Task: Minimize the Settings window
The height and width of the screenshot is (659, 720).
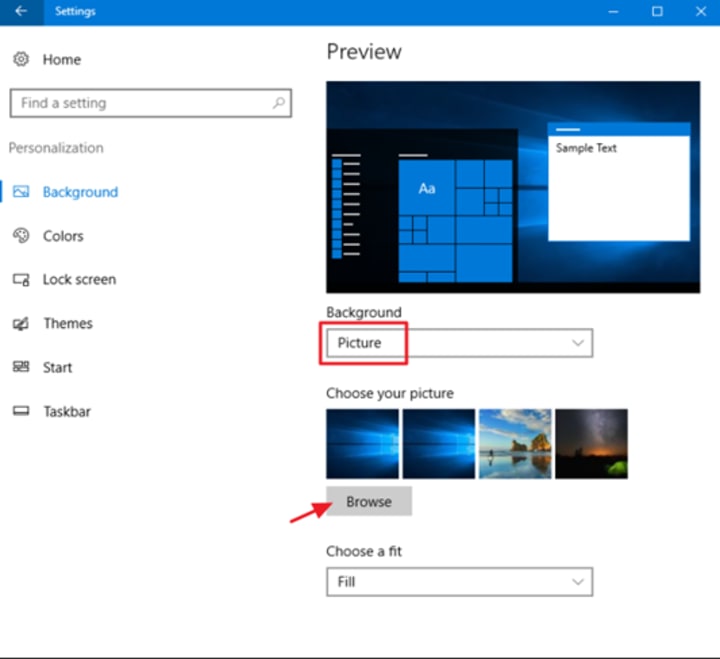Action: (613, 11)
